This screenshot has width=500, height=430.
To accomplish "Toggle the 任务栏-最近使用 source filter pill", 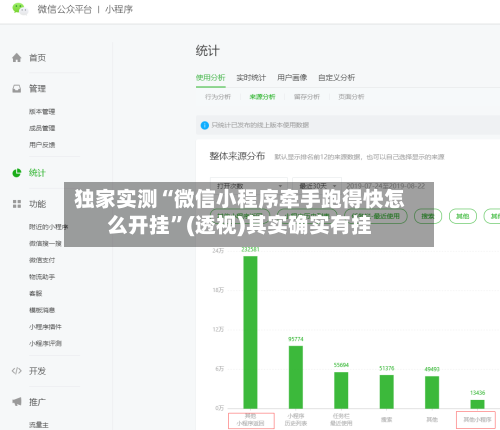I will [x=376, y=216].
